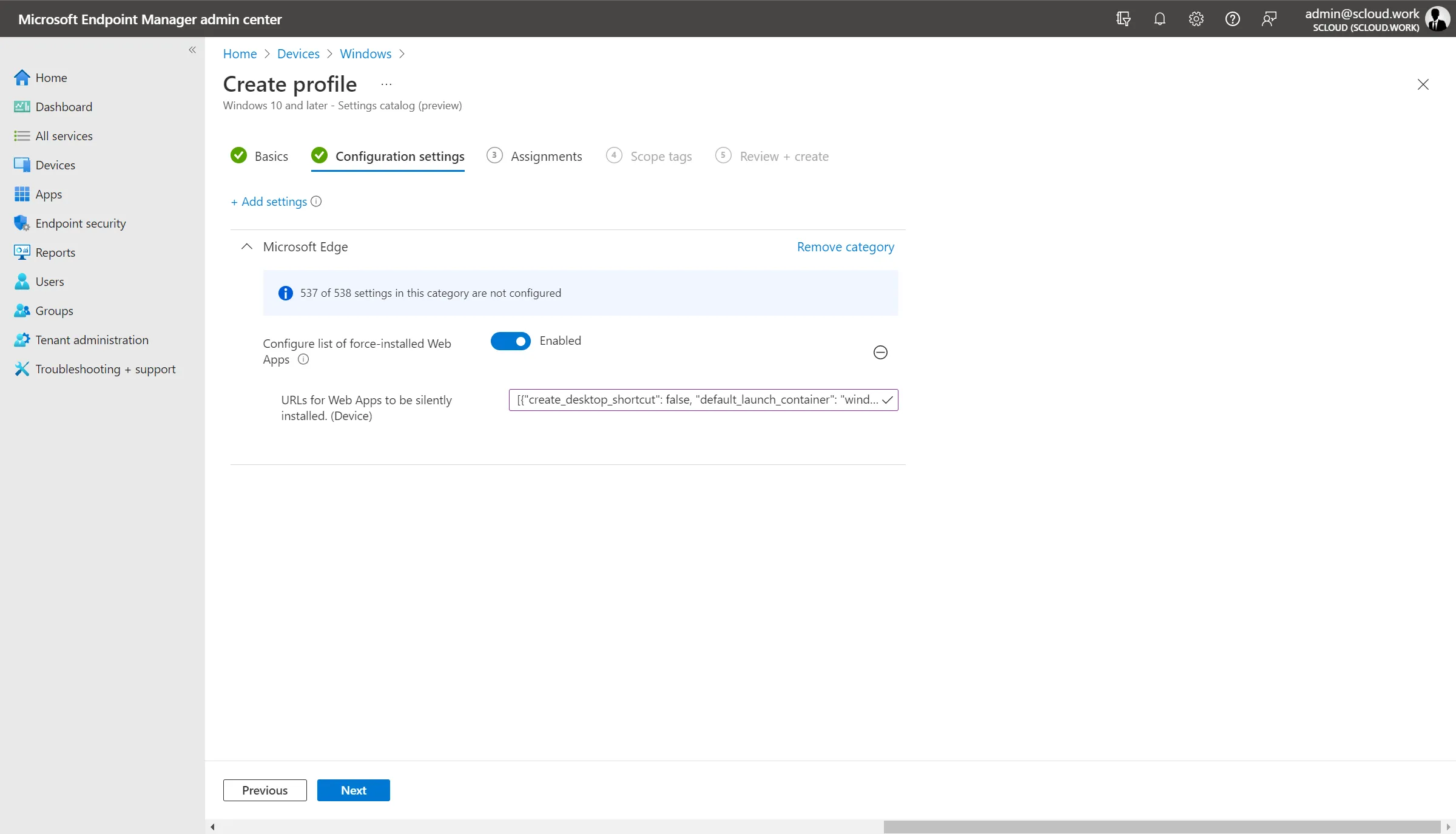Close the Create profile blade
This screenshot has width=1456, height=834.
1423,84
